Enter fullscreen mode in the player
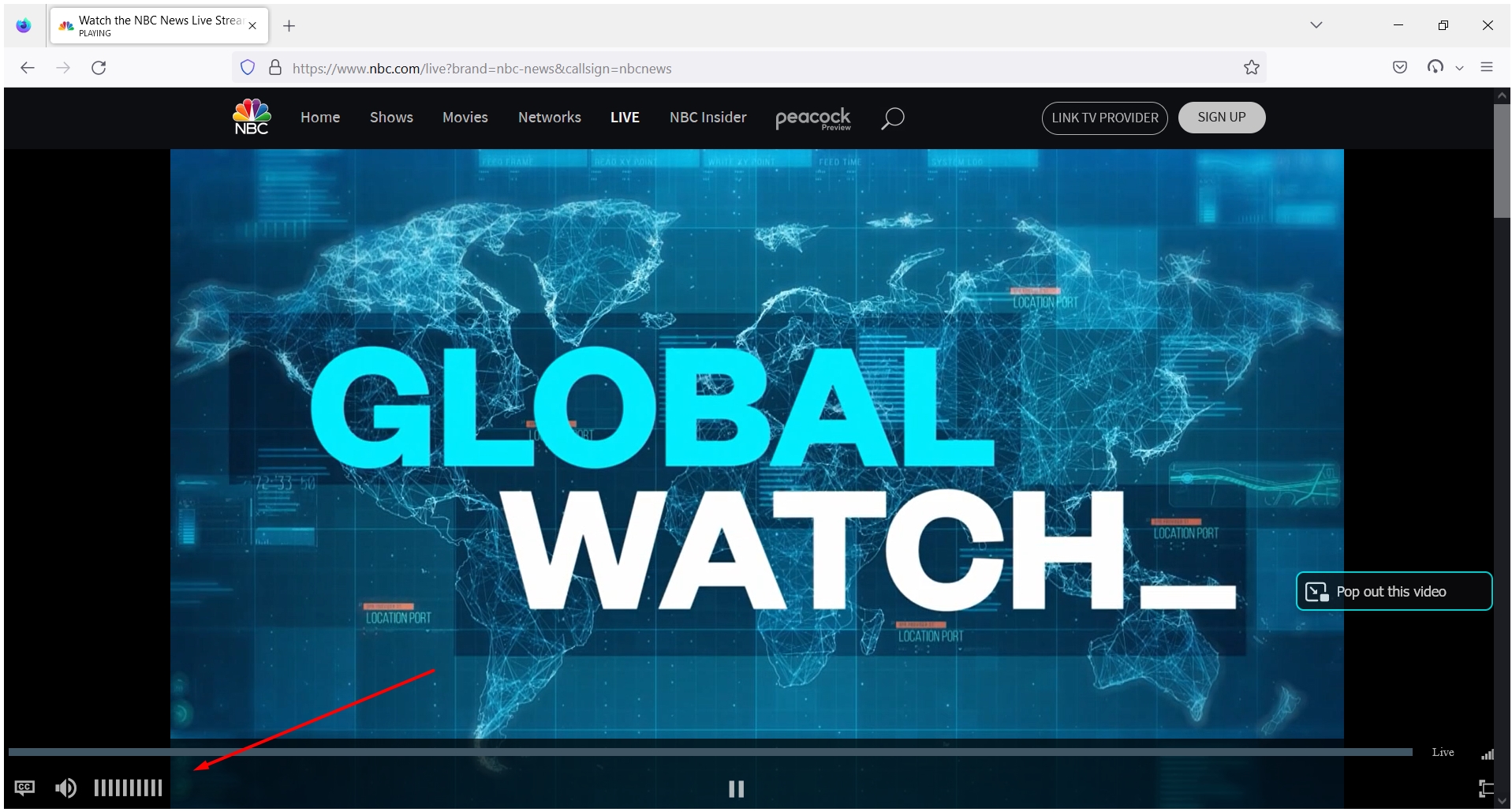This screenshot has width=1512, height=812. (1487, 788)
